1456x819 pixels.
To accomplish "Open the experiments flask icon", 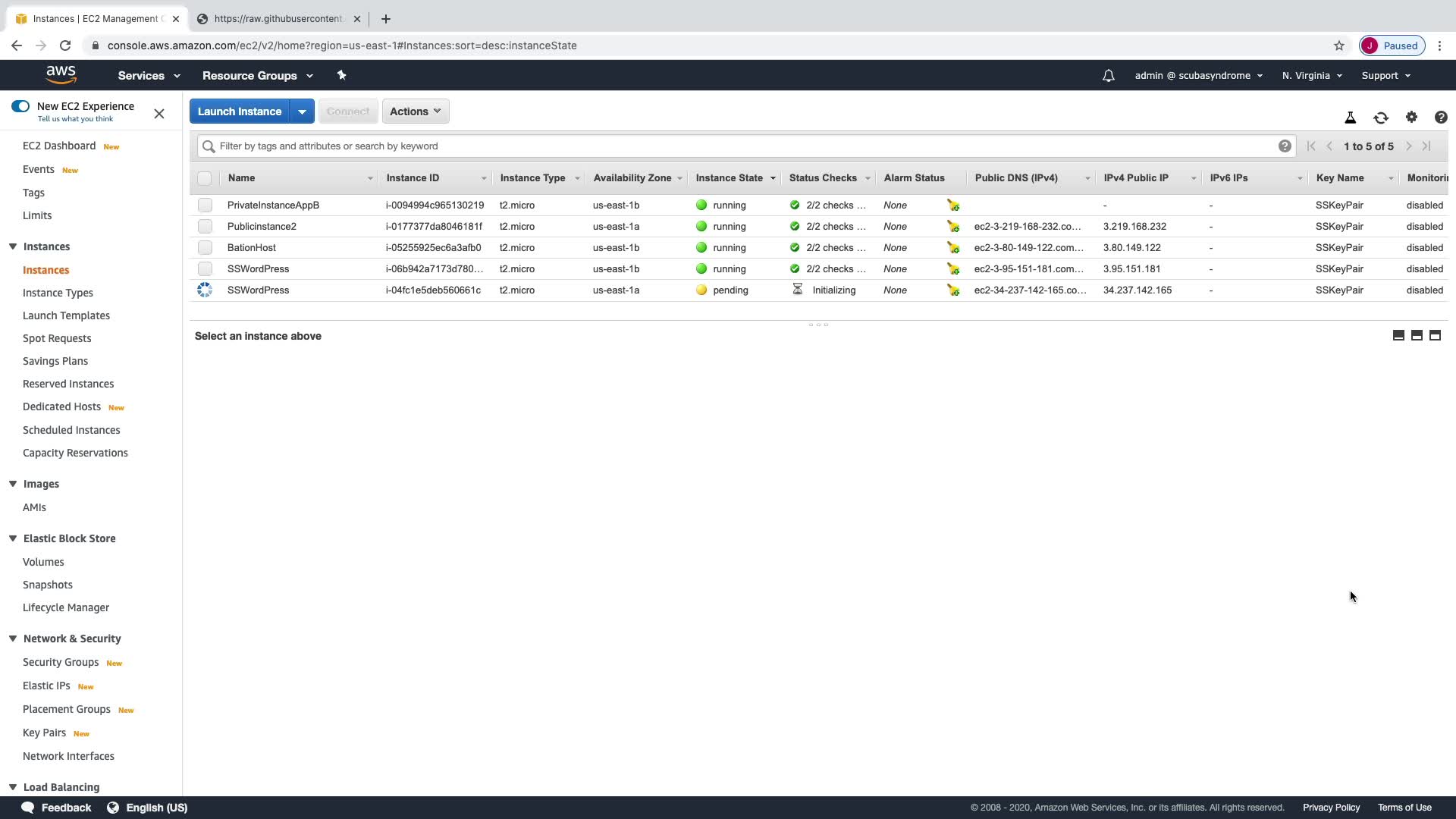I will point(1350,118).
